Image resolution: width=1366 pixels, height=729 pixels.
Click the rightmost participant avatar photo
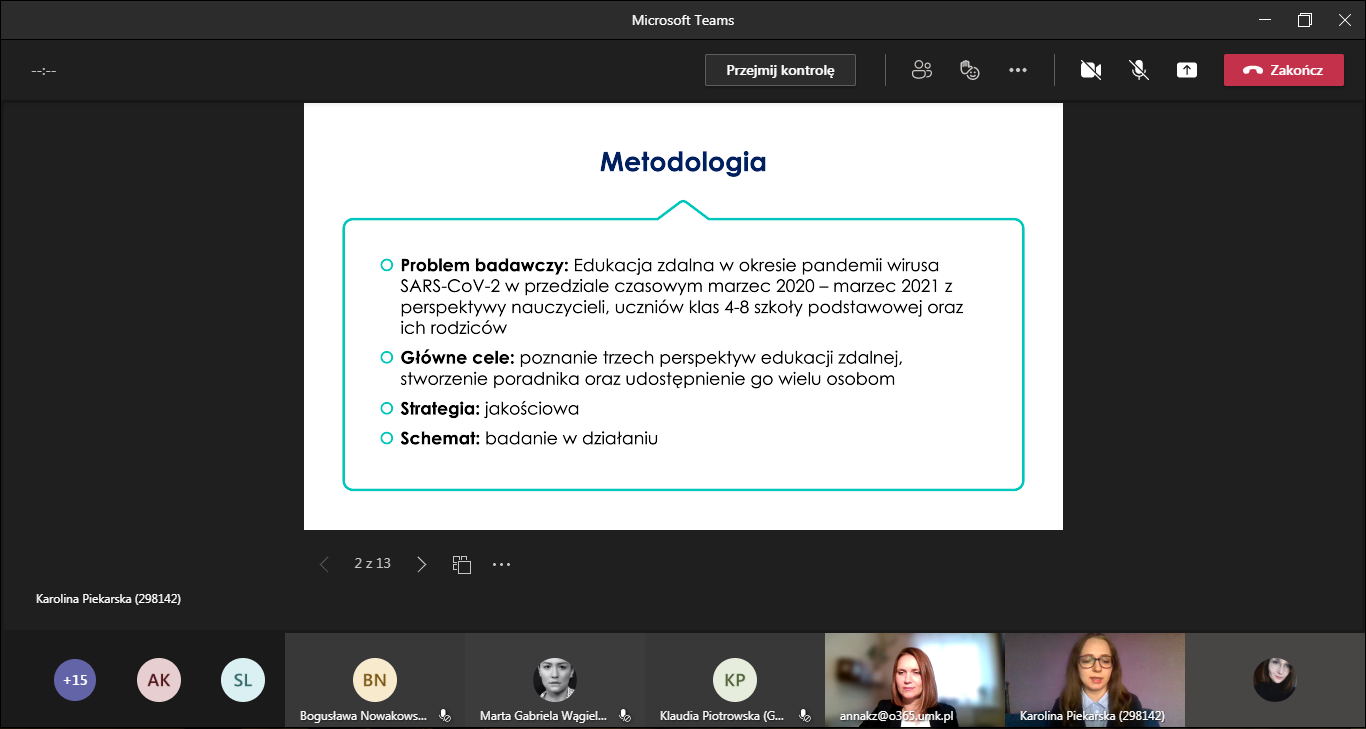coord(1275,680)
